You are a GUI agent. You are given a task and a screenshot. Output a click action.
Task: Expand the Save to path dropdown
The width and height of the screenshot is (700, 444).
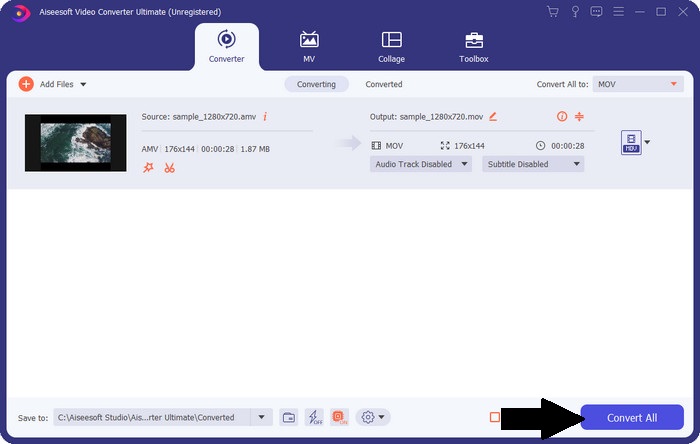(262, 417)
